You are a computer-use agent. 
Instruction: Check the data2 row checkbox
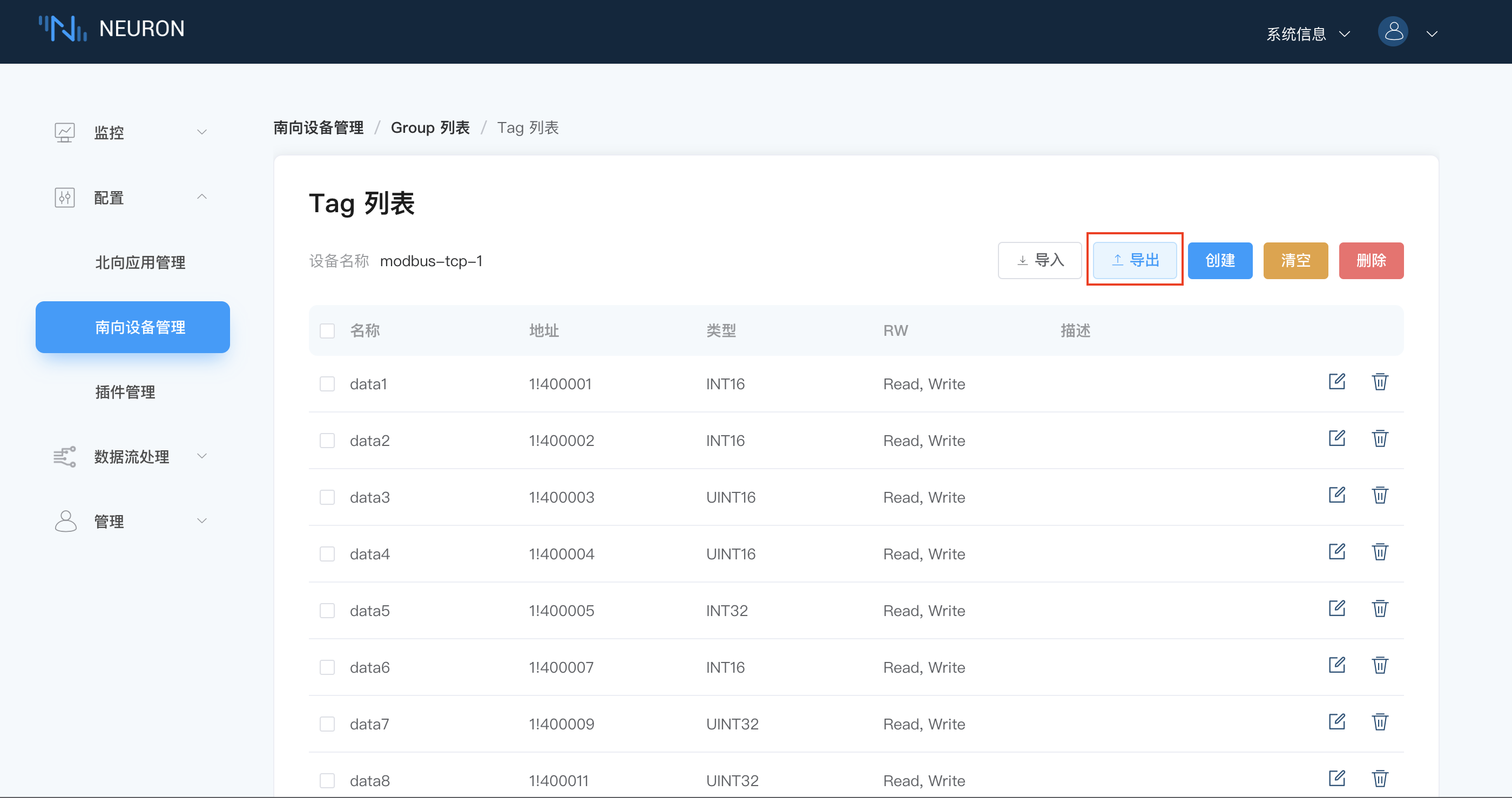327,441
